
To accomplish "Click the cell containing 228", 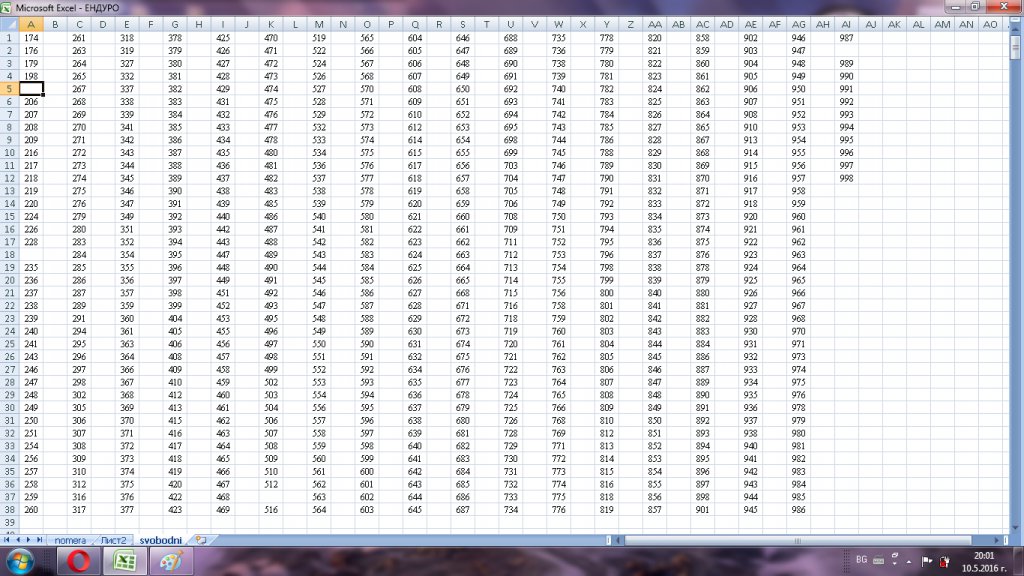I will tap(31, 242).
